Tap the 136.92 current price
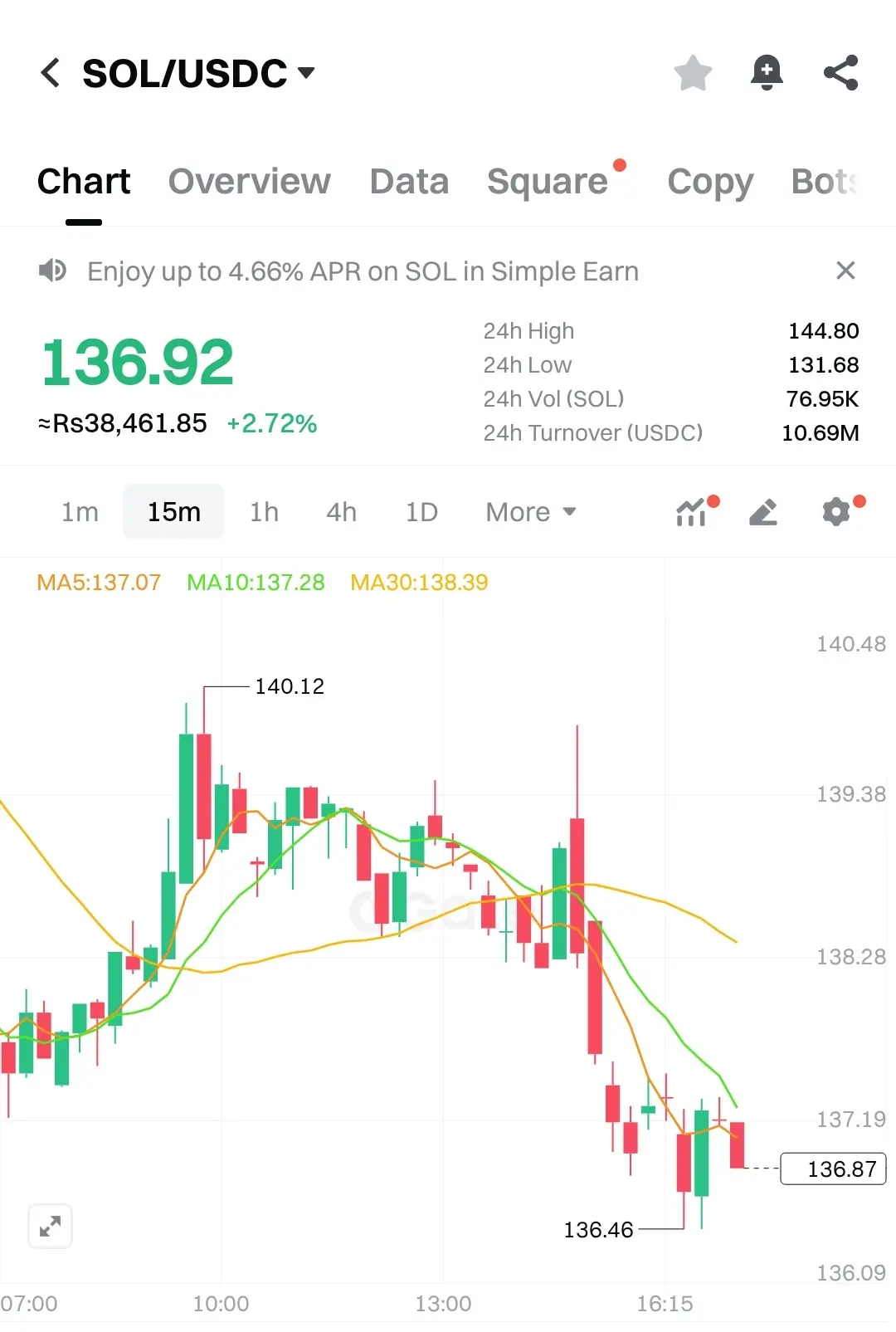The height and width of the screenshot is (1332, 896). (138, 363)
